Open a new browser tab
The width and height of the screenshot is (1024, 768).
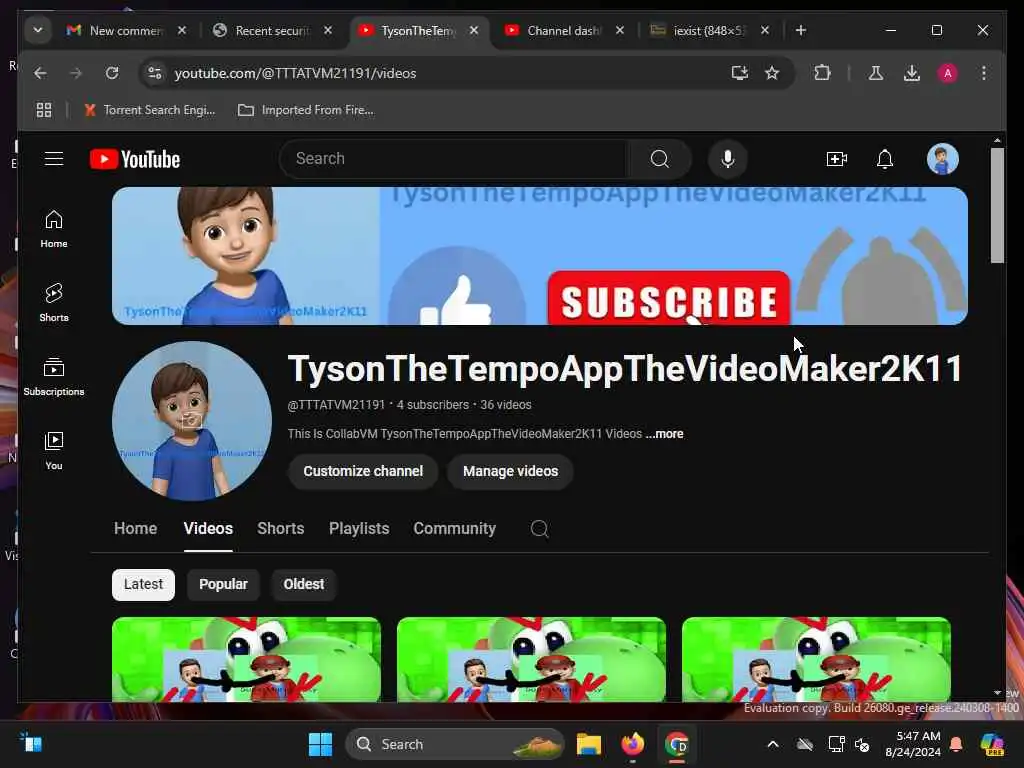click(x=801, y=30)
